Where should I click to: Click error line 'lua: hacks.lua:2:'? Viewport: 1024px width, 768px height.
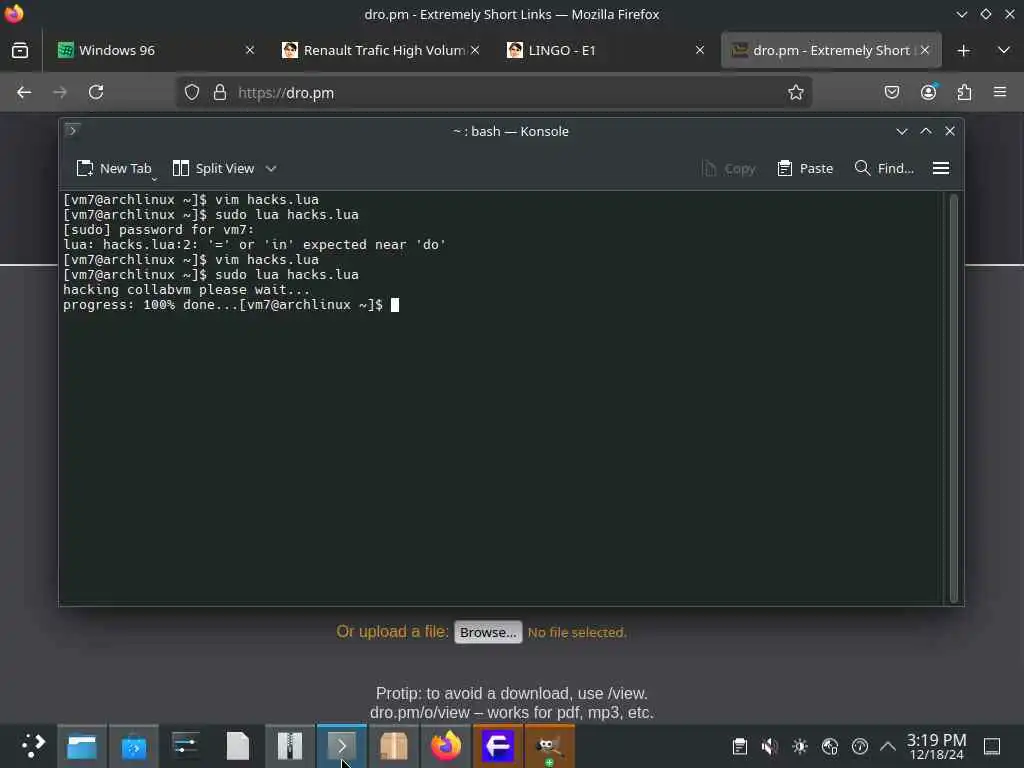point(255,244)
